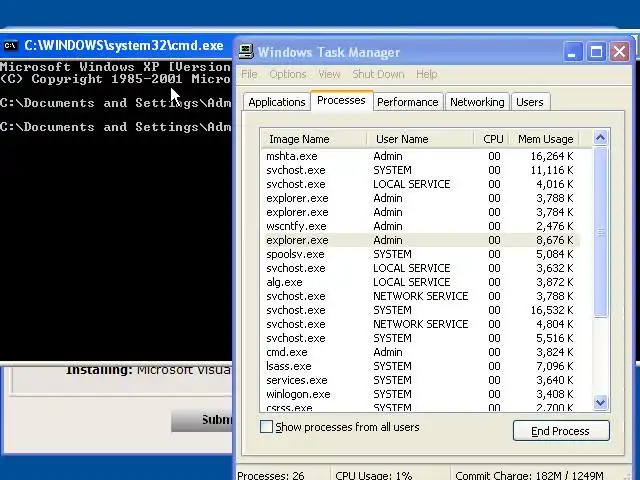Screen dimensions: 640x480
Task: Open the Help menu
Action: click(427, 74)
